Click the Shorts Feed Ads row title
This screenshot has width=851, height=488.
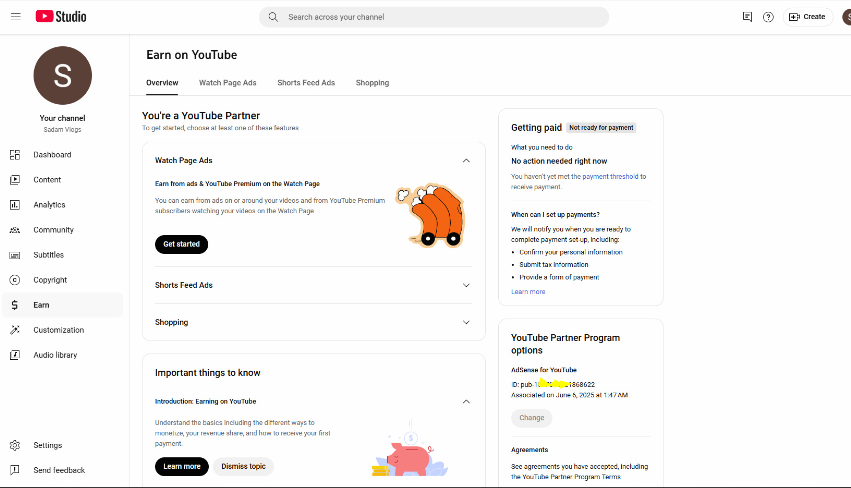click(x=183, y=286)
